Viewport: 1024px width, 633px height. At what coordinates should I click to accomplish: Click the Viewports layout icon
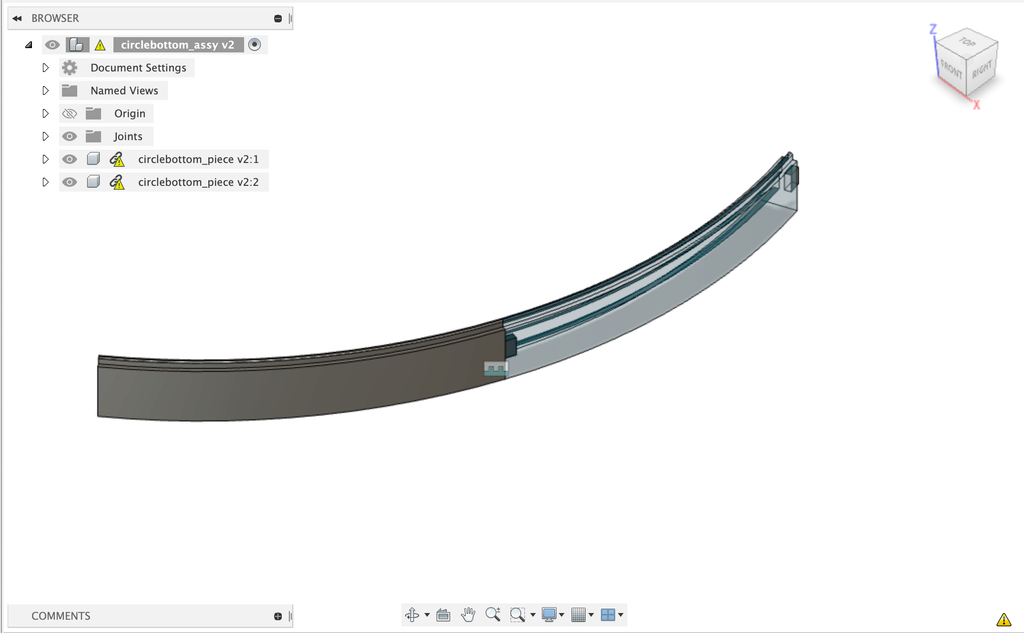[608, 615]
